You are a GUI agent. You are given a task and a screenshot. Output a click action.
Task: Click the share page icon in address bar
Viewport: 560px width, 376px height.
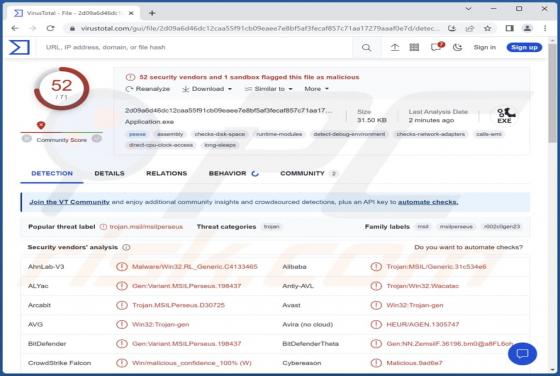point(470,28)
